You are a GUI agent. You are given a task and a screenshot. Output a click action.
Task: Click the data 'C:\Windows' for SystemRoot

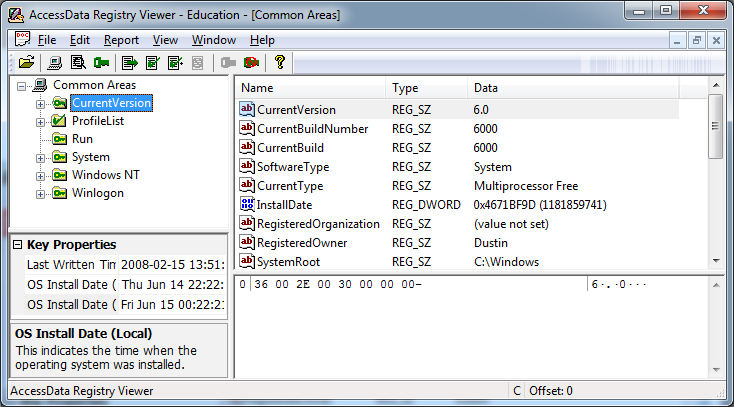(x=506, y=262)
